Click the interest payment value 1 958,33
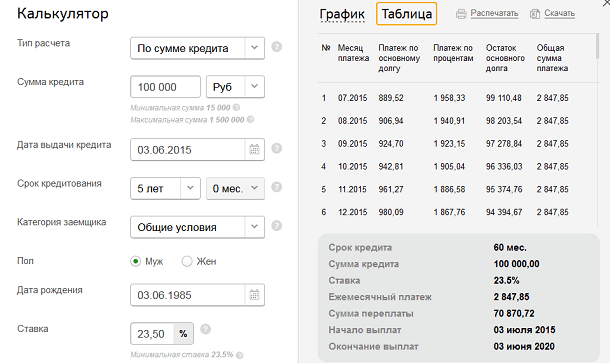The image size is (610, 363). (449, 98)
